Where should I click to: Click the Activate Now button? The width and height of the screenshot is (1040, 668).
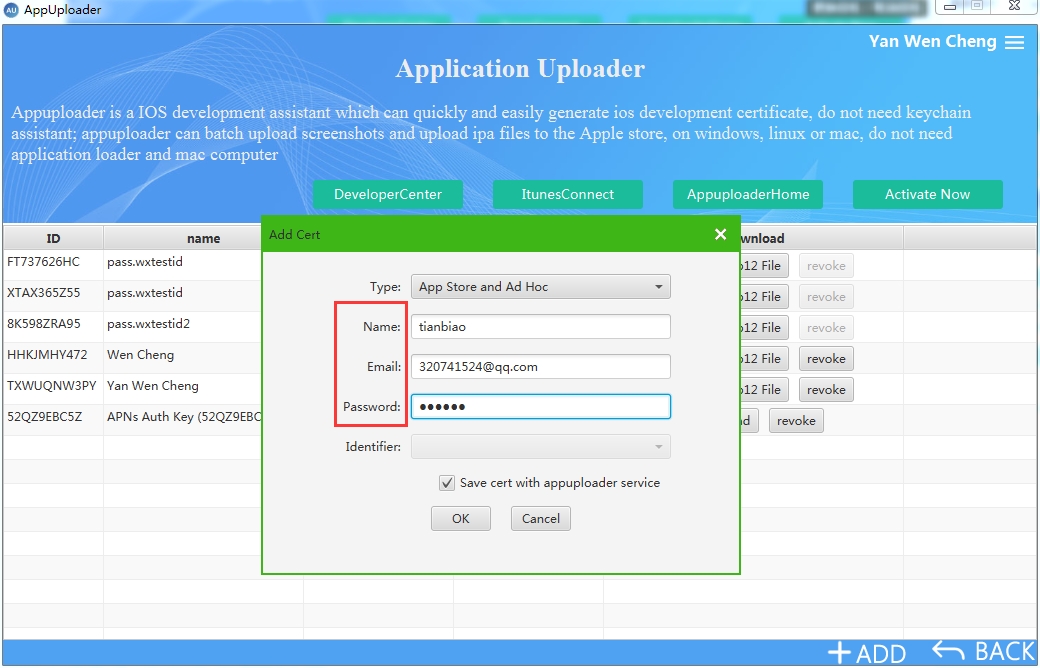(927, 194)
